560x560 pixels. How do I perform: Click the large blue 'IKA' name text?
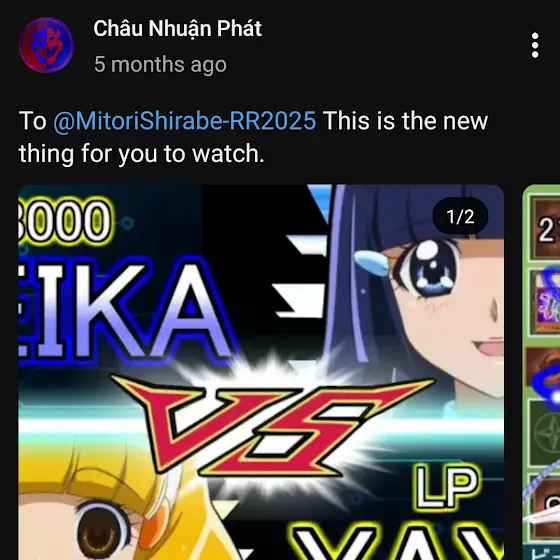[x=125, y=311]
